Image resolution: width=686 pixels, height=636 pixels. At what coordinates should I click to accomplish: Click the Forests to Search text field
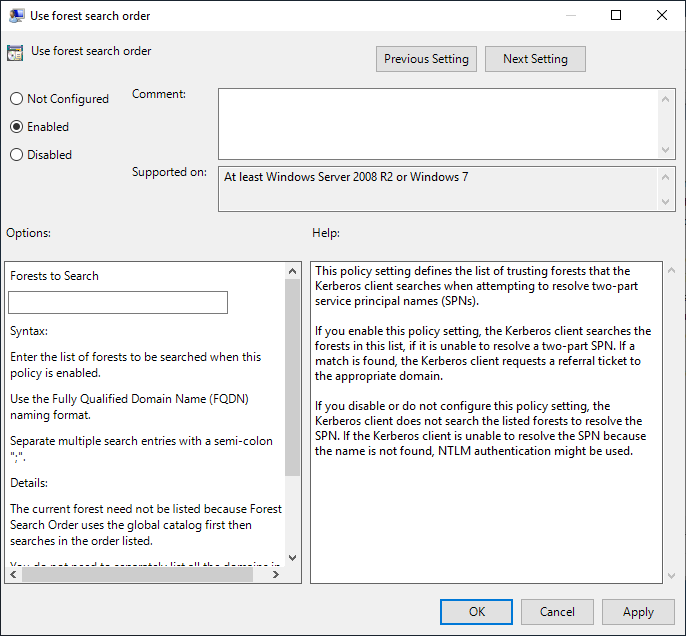[118, 303]
